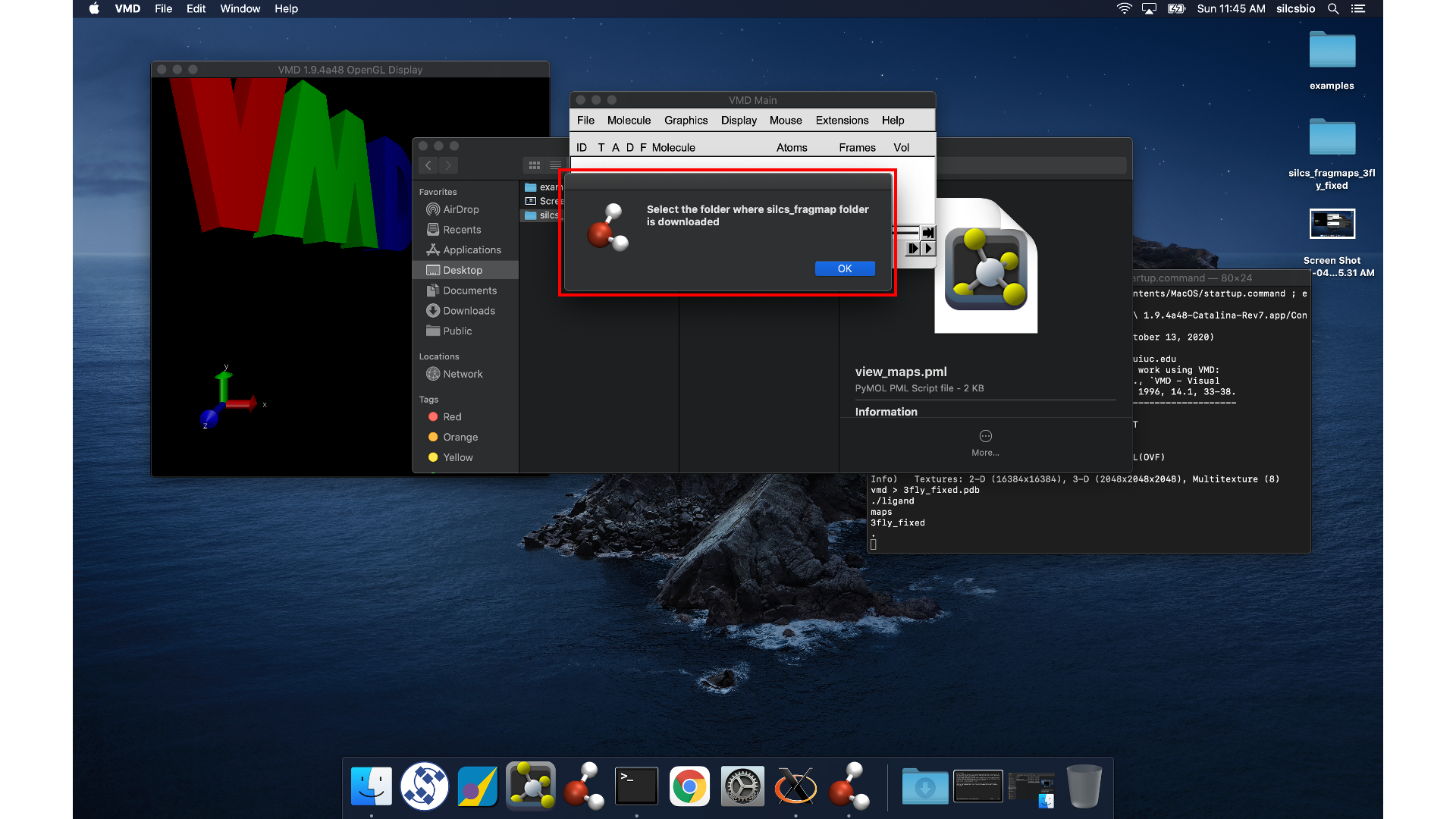Click the VMD molecule Dock icon beside Terminal

(583, 786)
